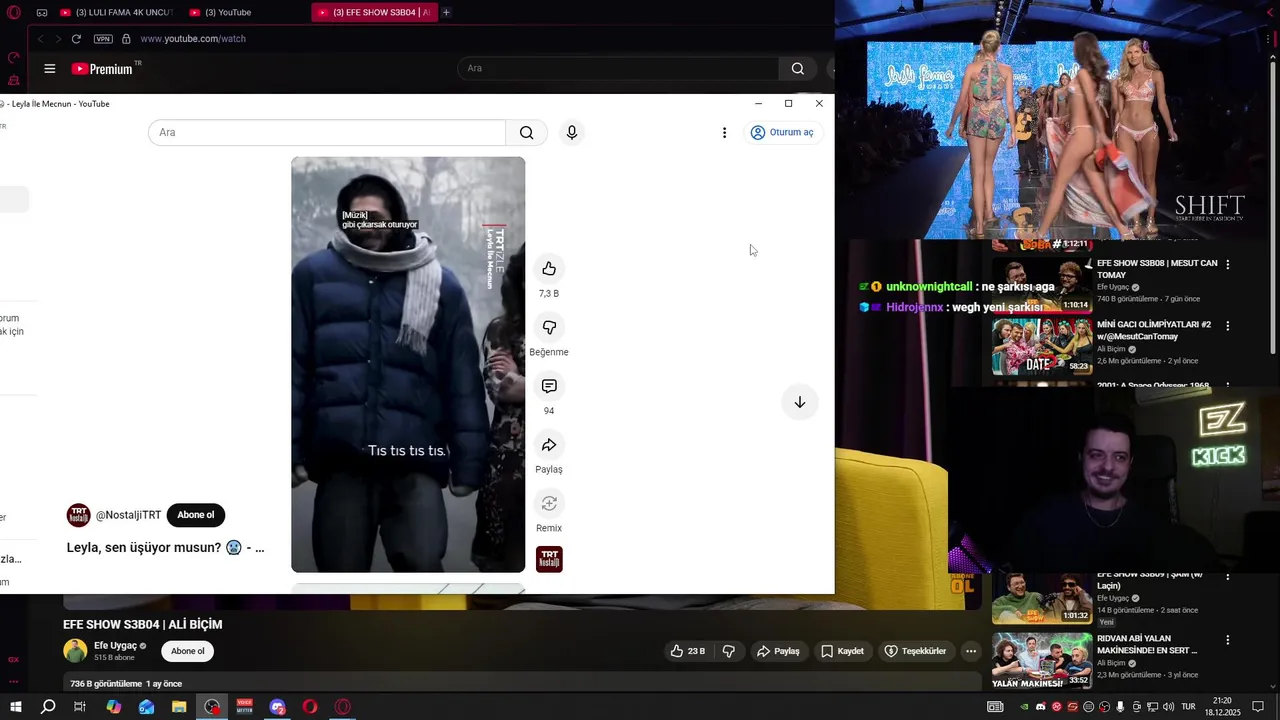
Task: Open File Explorer from the taskbar
Action: (179, 707)
